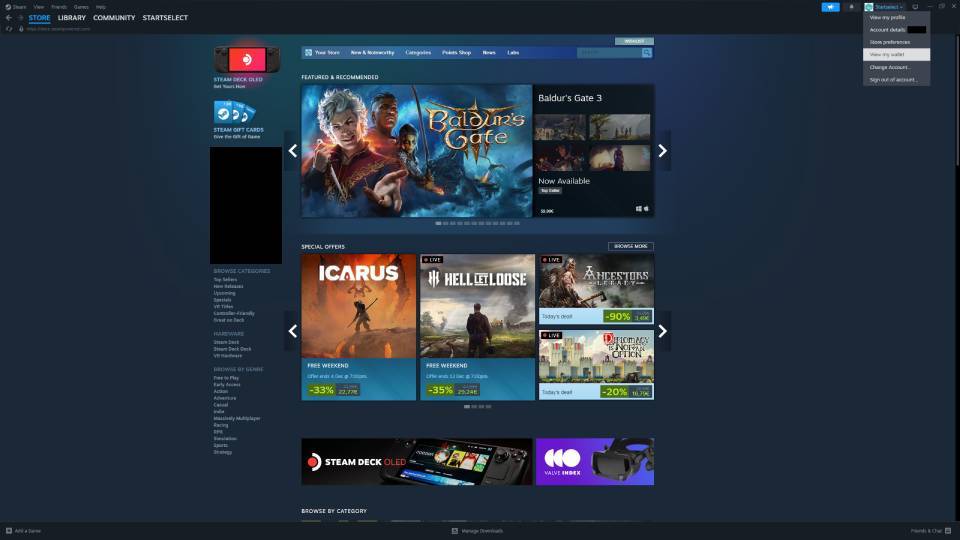This screenshot has width=960, height=540.
Task: Click the store search field
Action: [x=609, y=53]
